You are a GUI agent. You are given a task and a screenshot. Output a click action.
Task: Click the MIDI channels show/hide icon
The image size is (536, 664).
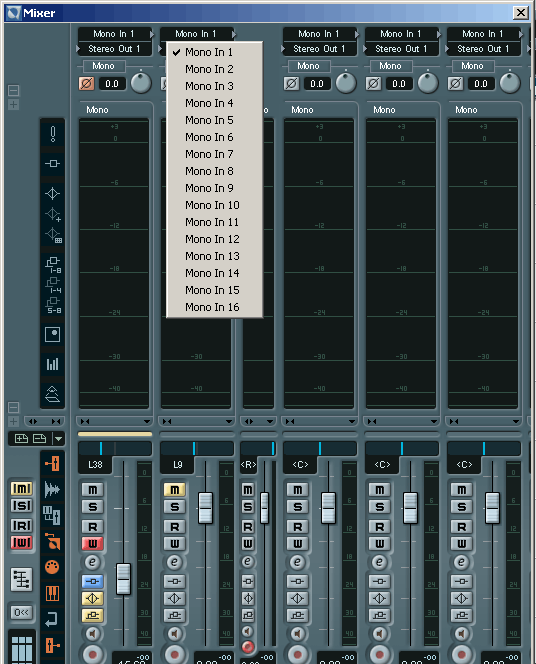coord(52,567)
